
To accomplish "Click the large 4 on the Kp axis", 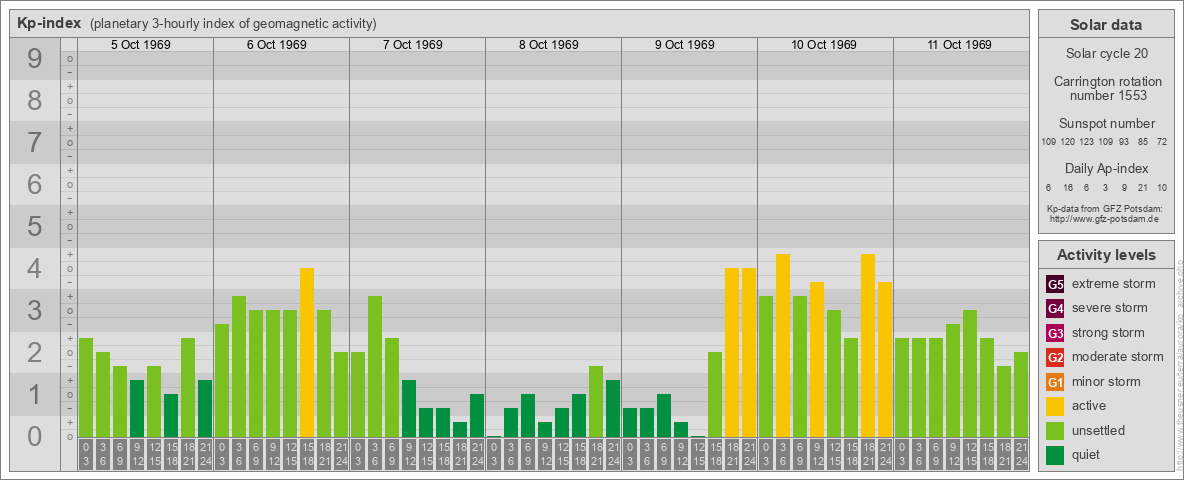I will [34, 269].
